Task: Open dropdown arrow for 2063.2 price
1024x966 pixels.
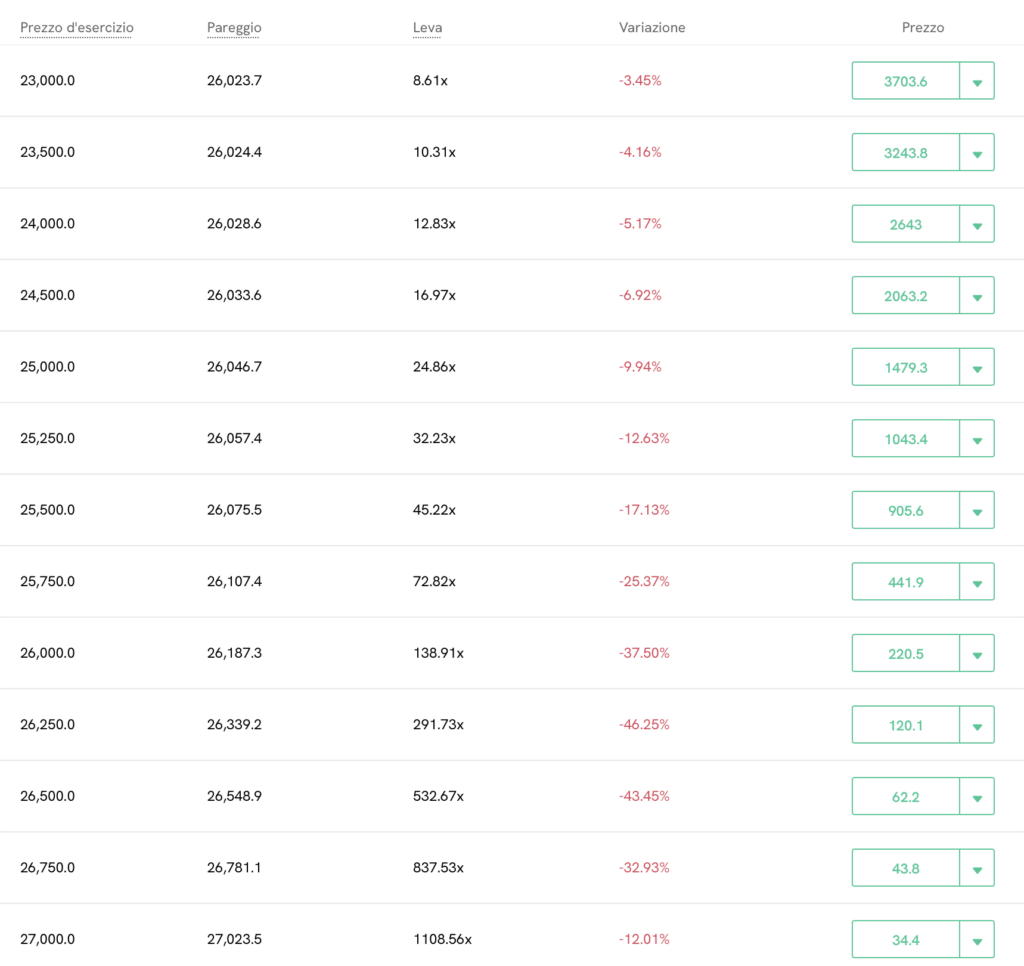Action: (977, 295)
